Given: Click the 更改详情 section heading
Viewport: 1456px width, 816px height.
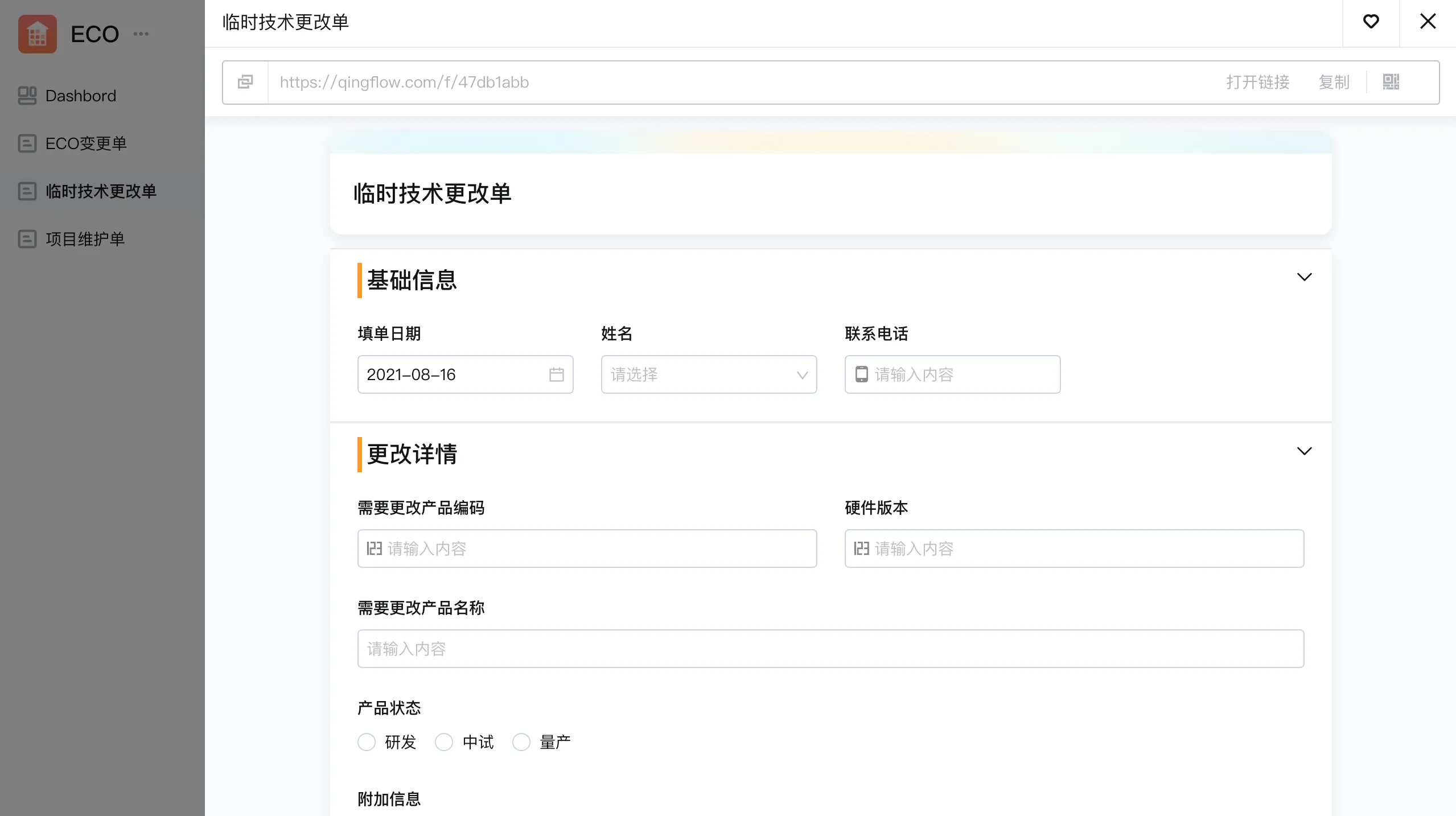Looking at the screenshot, I should (412, 454).
